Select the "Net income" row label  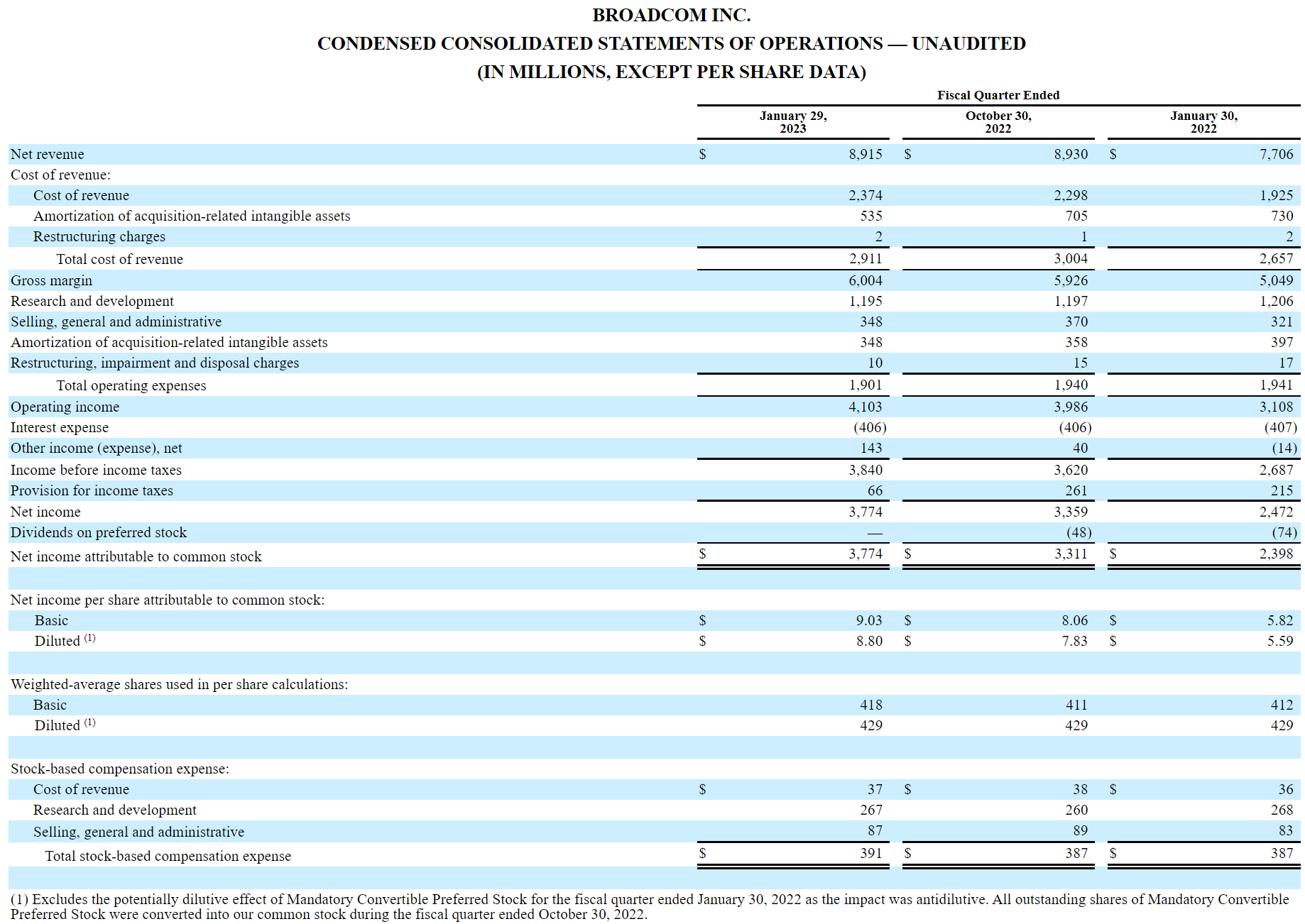[x=45, y=512]
